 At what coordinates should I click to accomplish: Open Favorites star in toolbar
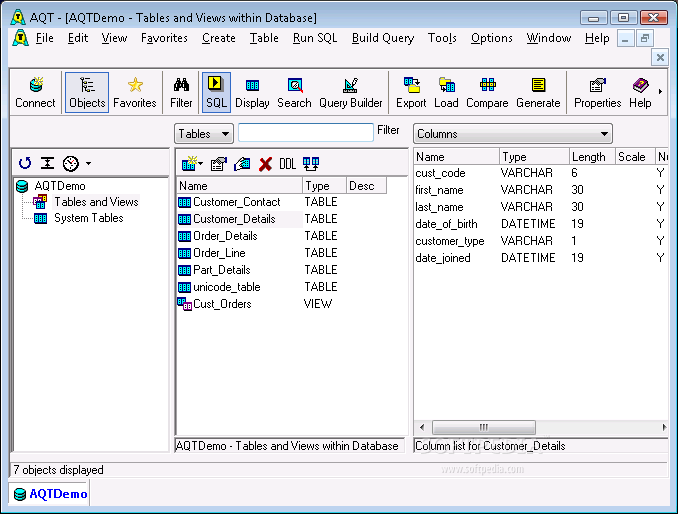[x=134, y=93]
